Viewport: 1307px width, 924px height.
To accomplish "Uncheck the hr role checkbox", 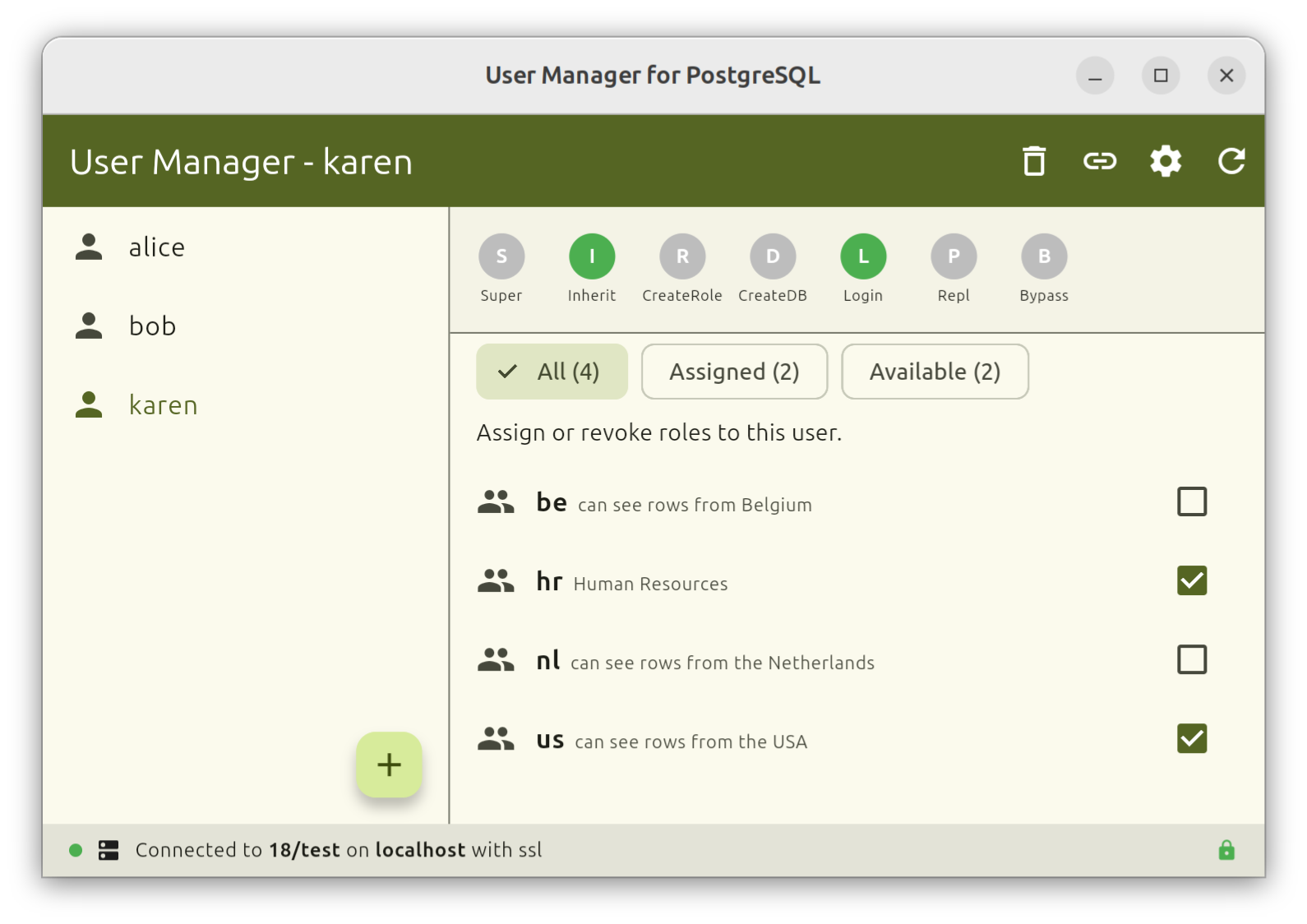I will click(x=1192, y=580).
